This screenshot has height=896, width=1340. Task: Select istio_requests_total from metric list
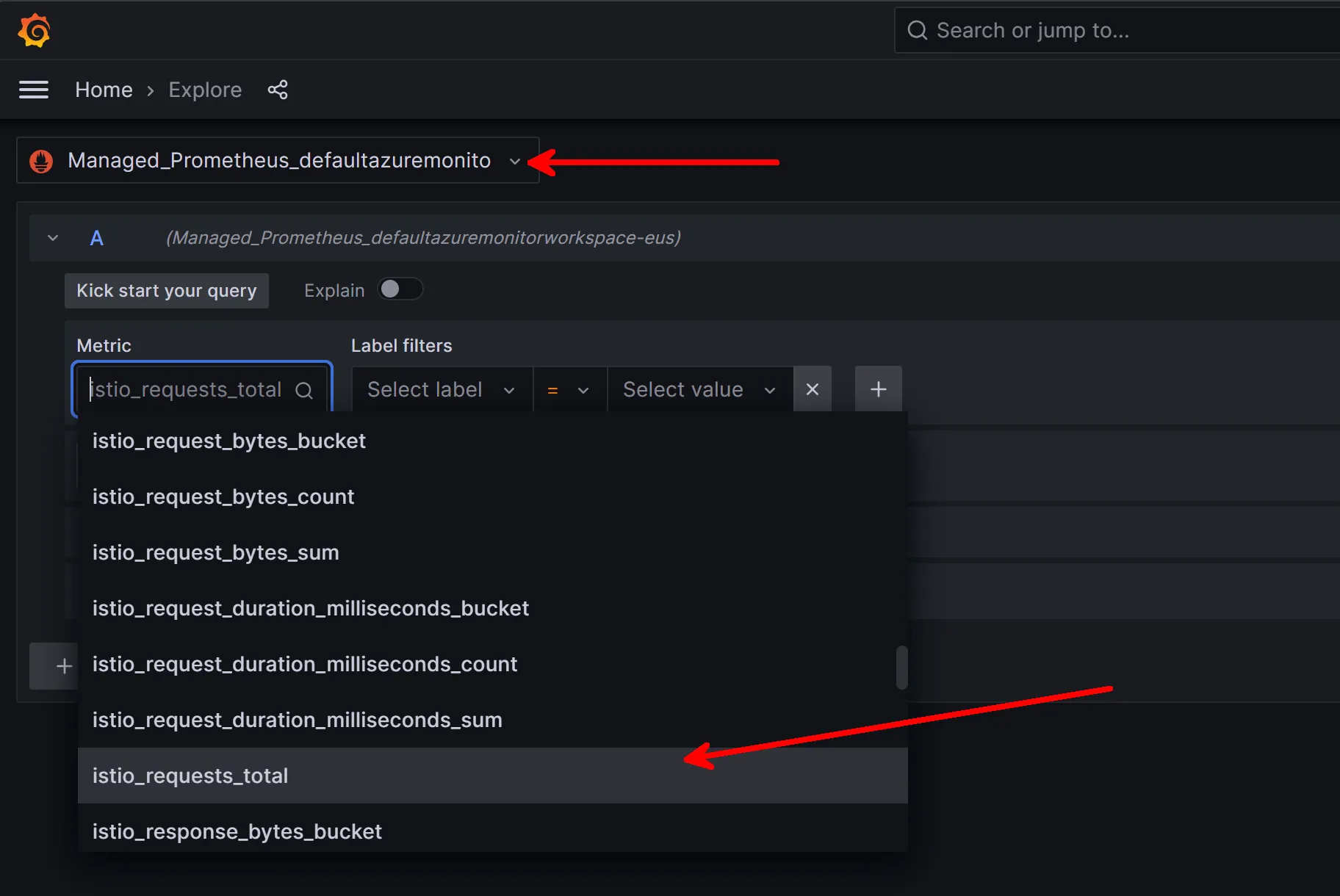(191, 776)
